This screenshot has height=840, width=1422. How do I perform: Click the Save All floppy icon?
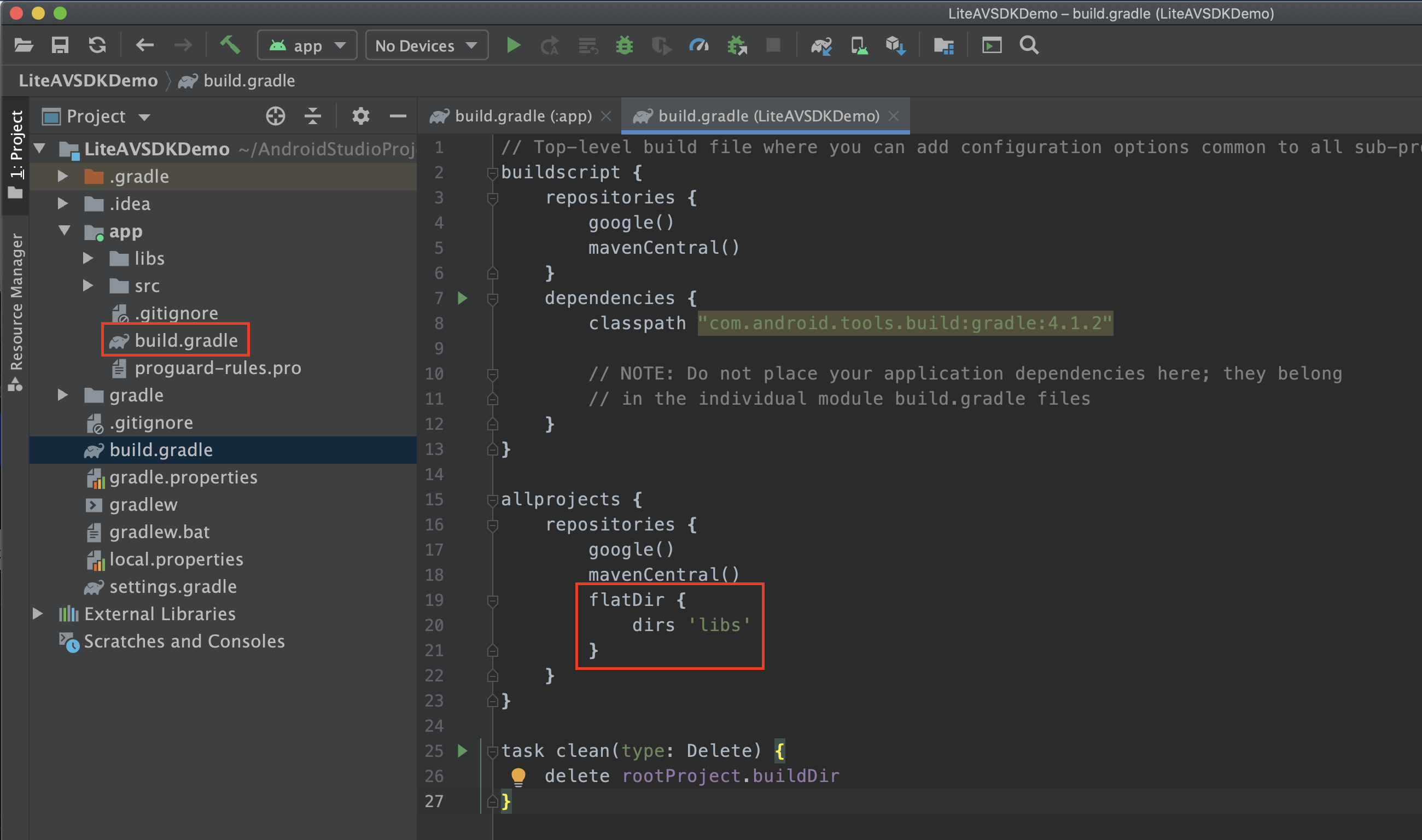60,45
